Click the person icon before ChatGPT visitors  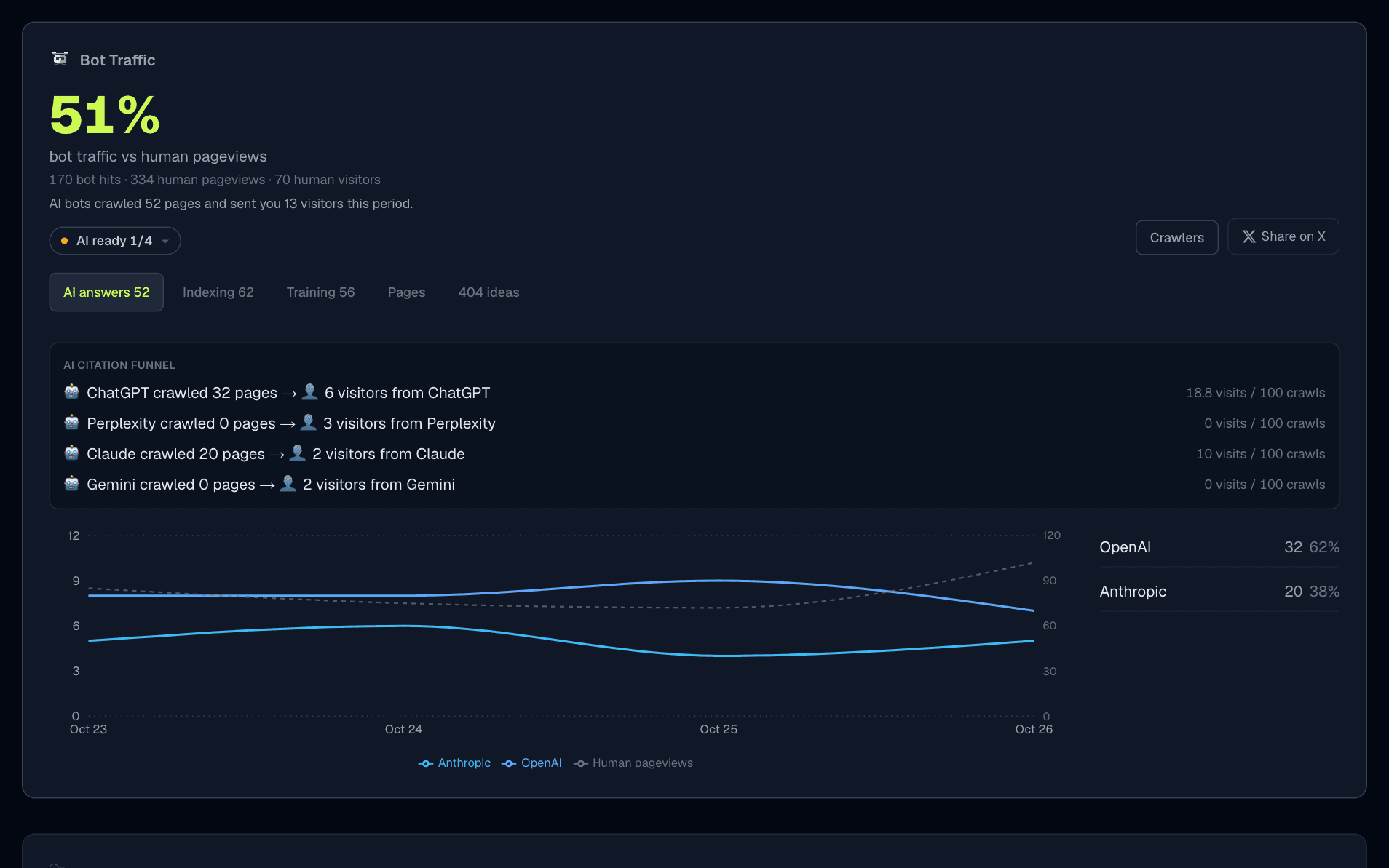tap(309, 392)
